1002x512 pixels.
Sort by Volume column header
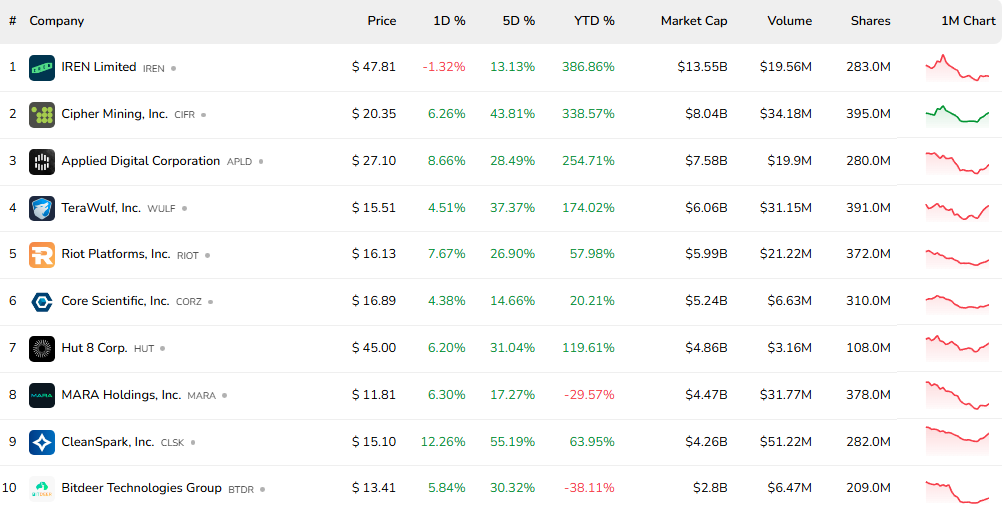tap(789, 21)
